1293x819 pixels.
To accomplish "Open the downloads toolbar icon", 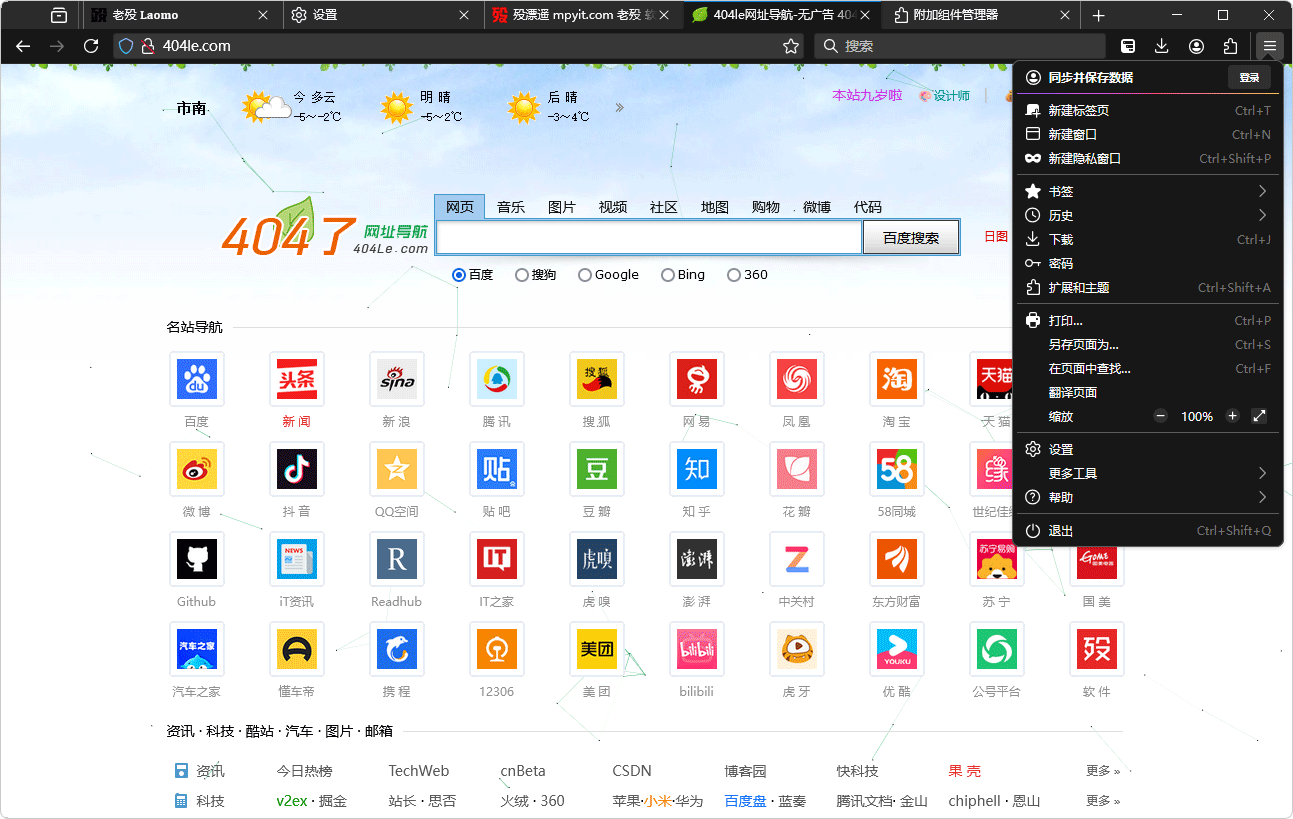I will point(1162,46).
